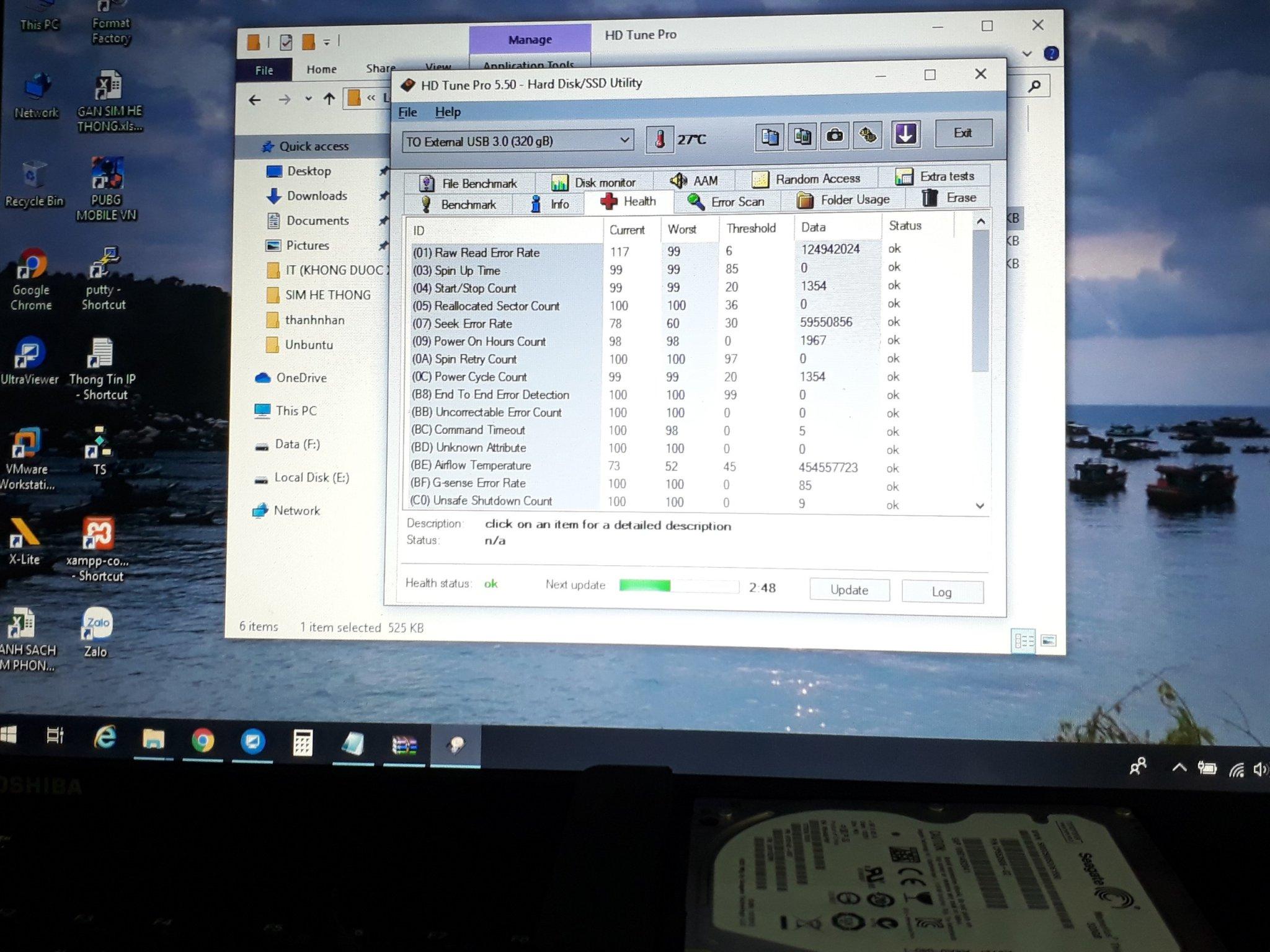
Task: Select the putty Shortcut desktop icon
Action: tap(104, 279)
